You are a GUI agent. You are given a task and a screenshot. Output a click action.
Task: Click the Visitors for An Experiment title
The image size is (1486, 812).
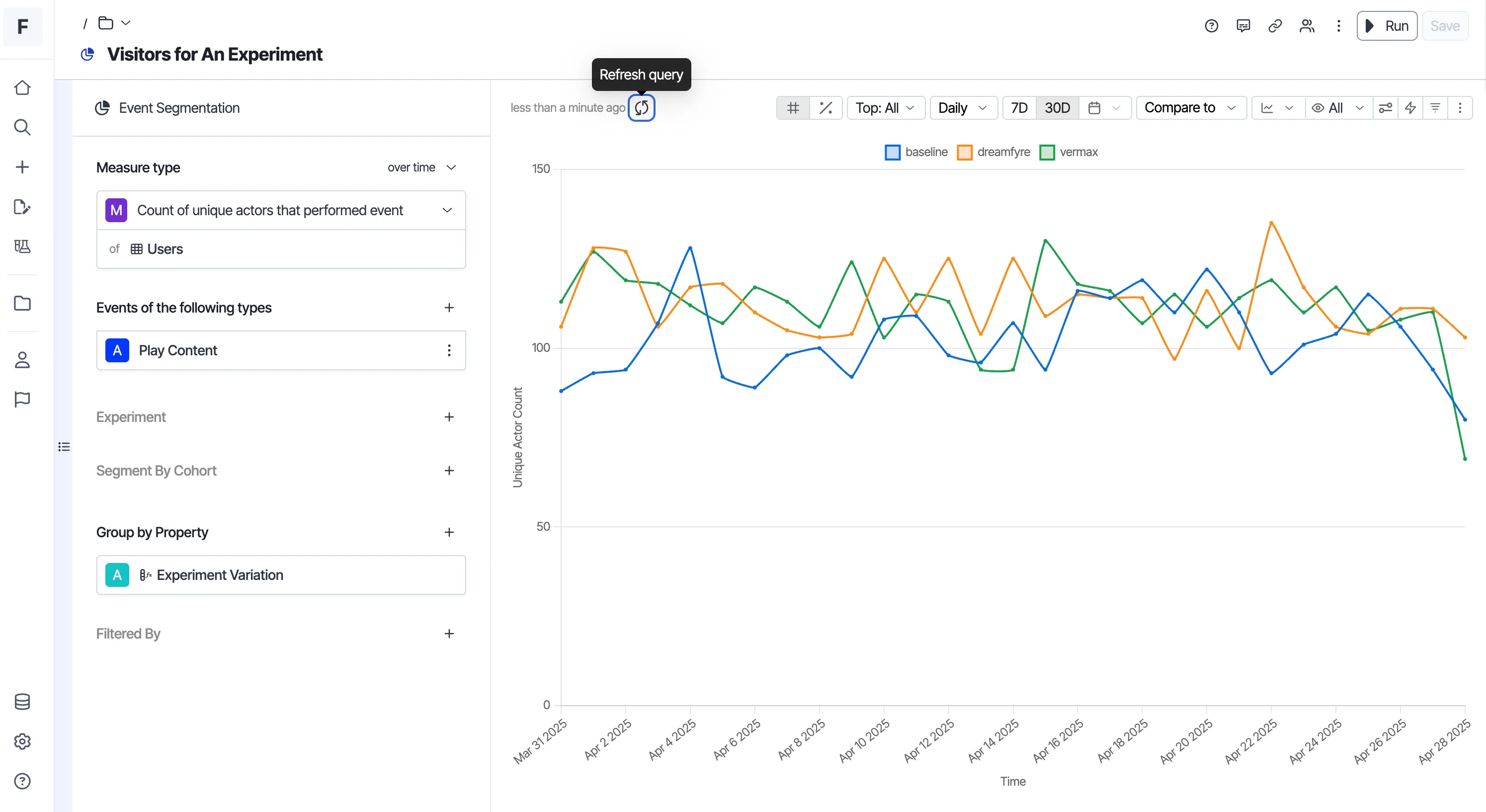(x=215, y=54)
